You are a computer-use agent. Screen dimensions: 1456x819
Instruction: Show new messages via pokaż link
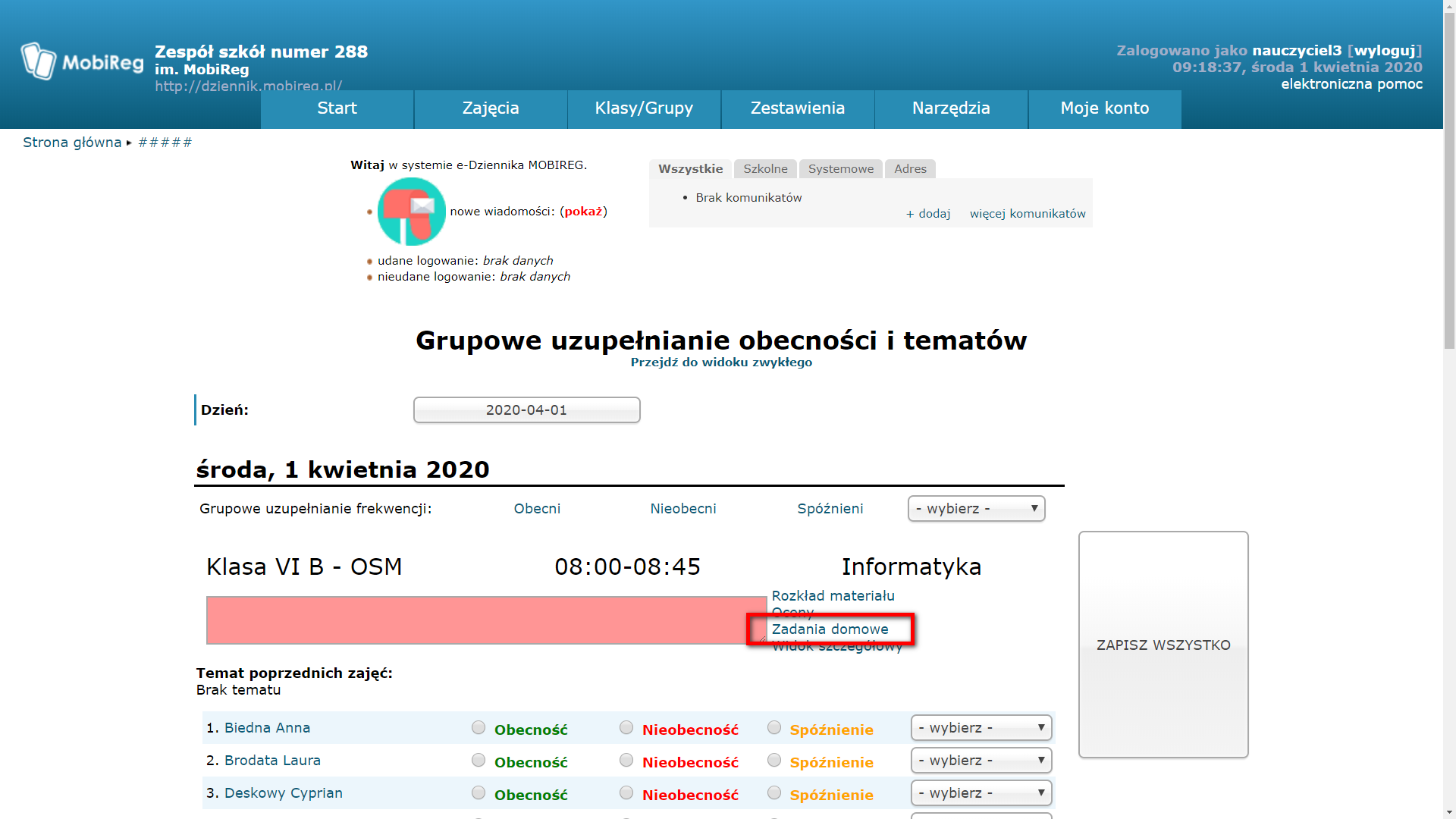pyautogui.click(x=583, y=212)
